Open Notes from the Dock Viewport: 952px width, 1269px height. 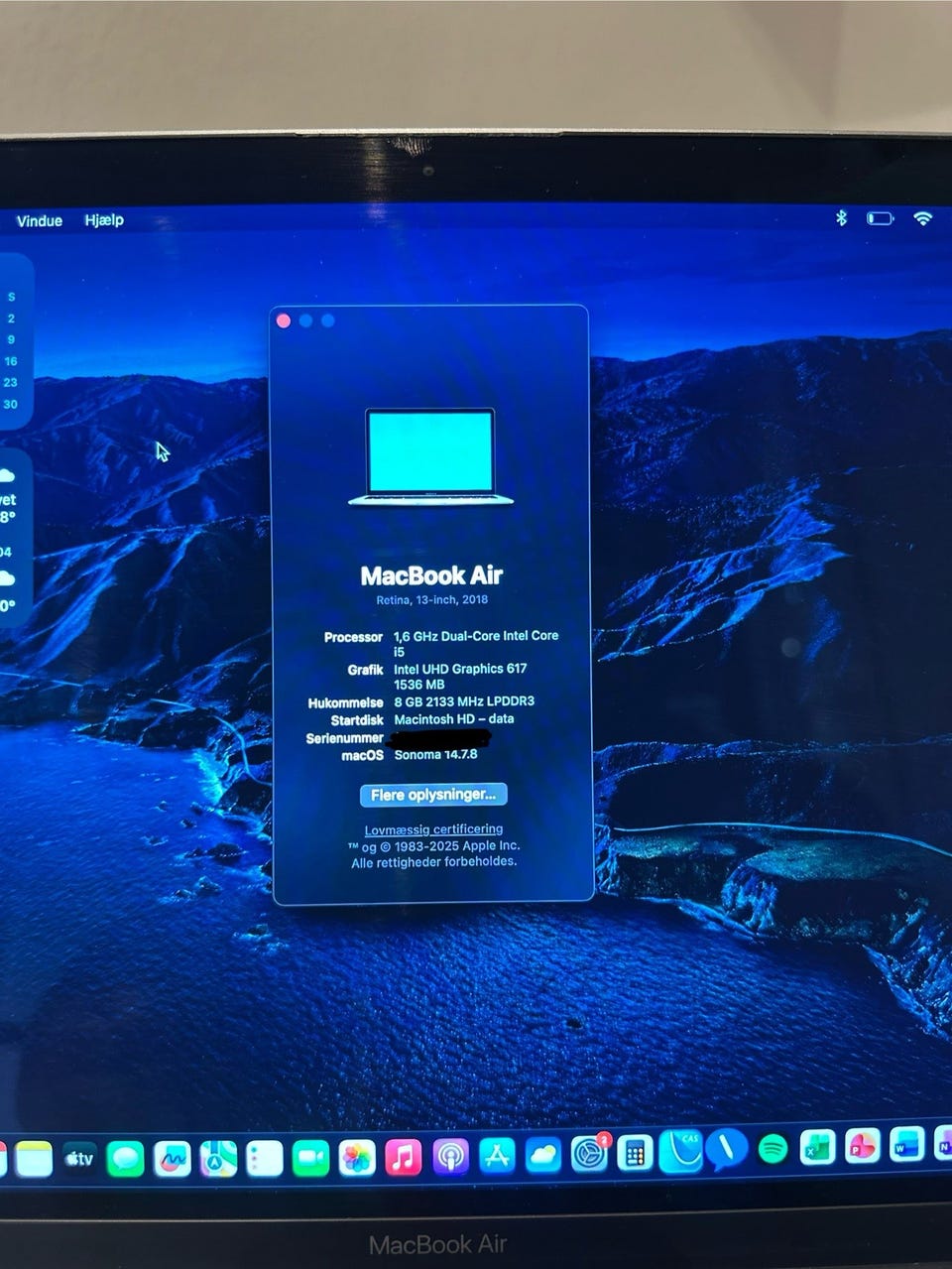pyautogui.click(x=33, y=1159)
